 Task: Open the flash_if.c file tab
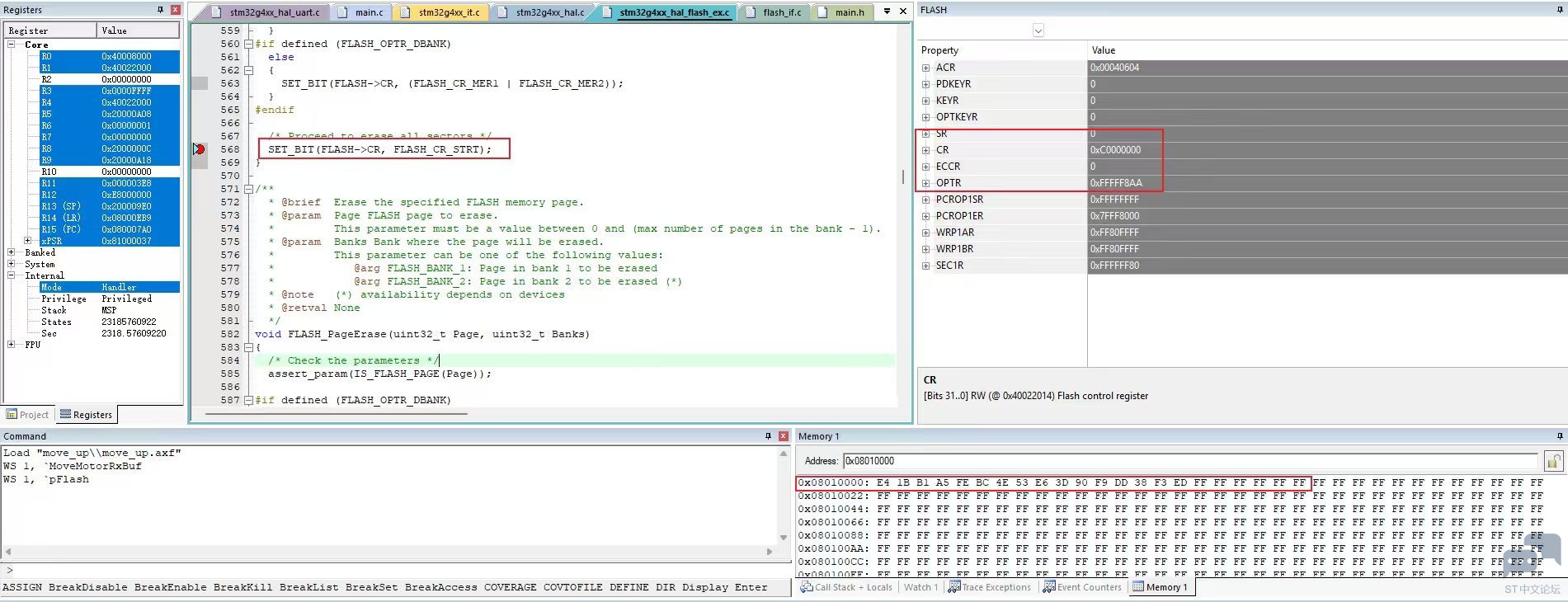tap(781, 12)
